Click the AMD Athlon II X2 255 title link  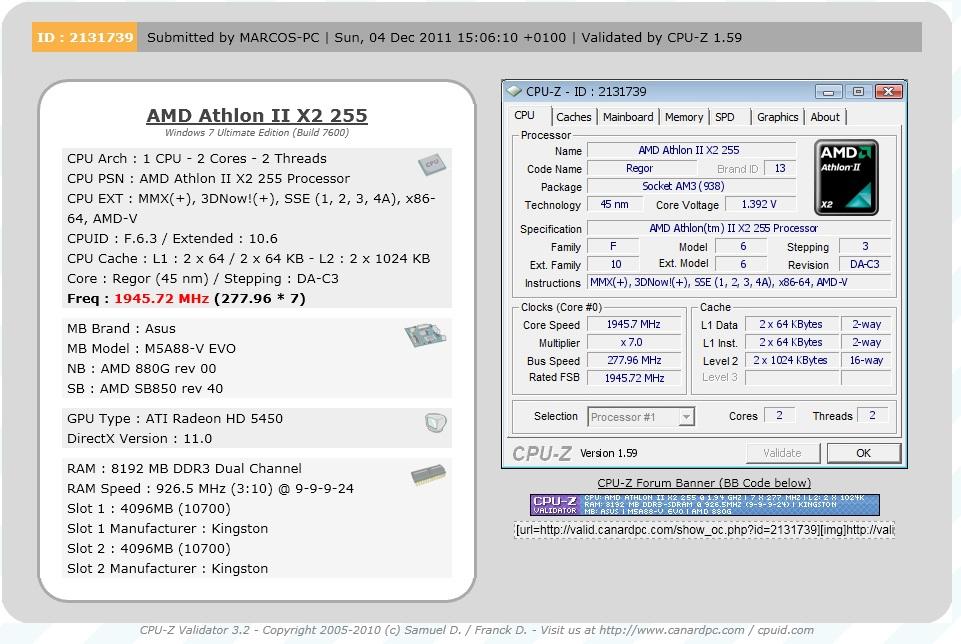click(x=257, y=115)
